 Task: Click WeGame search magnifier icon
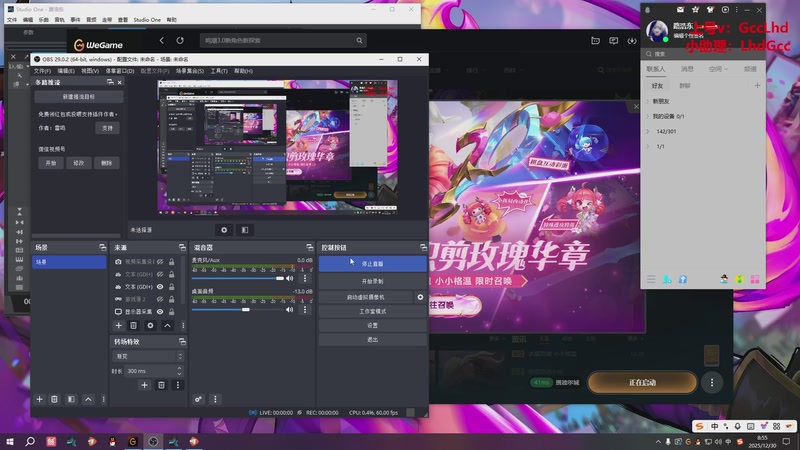point(359,40)
